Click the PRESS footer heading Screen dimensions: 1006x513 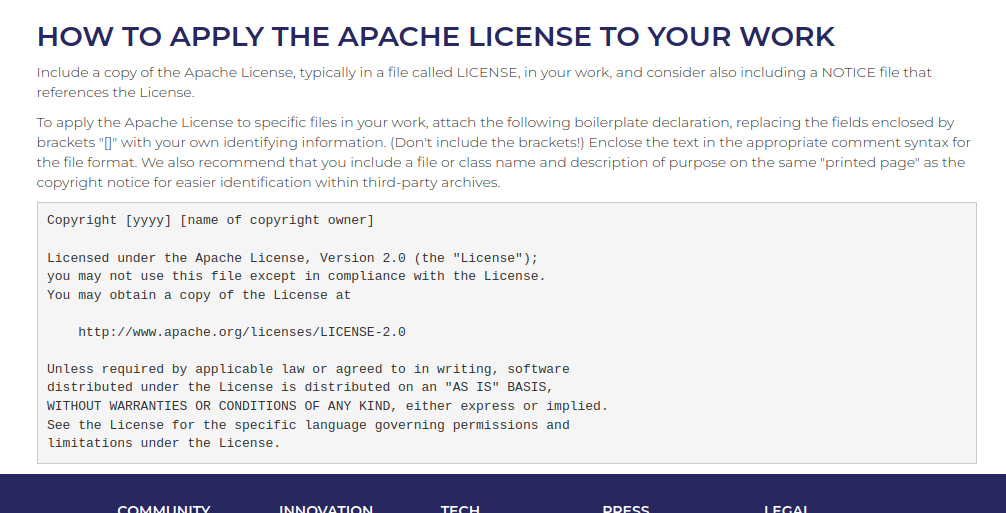pos(626,509)
